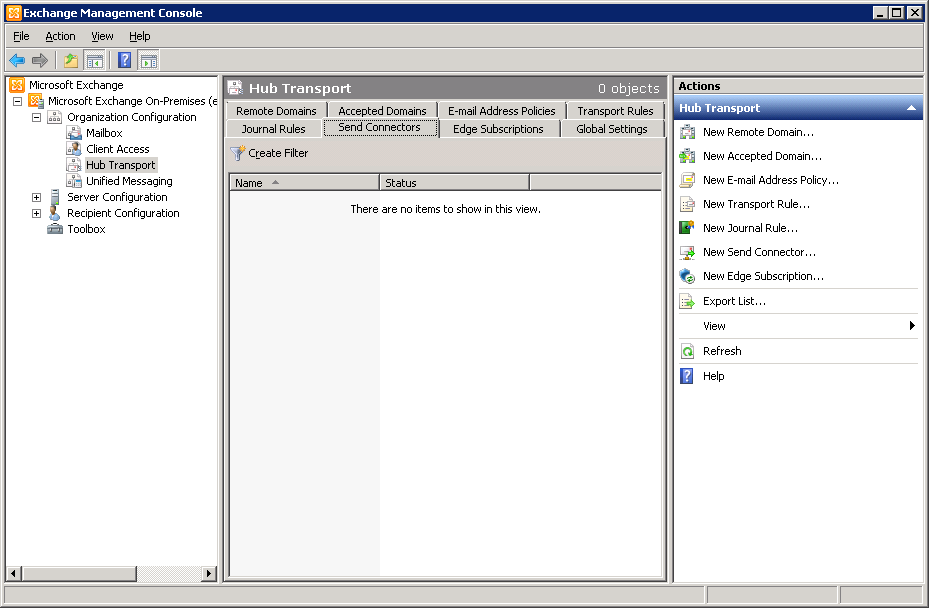Click the Recipient Configuration tree icon
This screenshot has width=929, height=608.
[55, 213]
